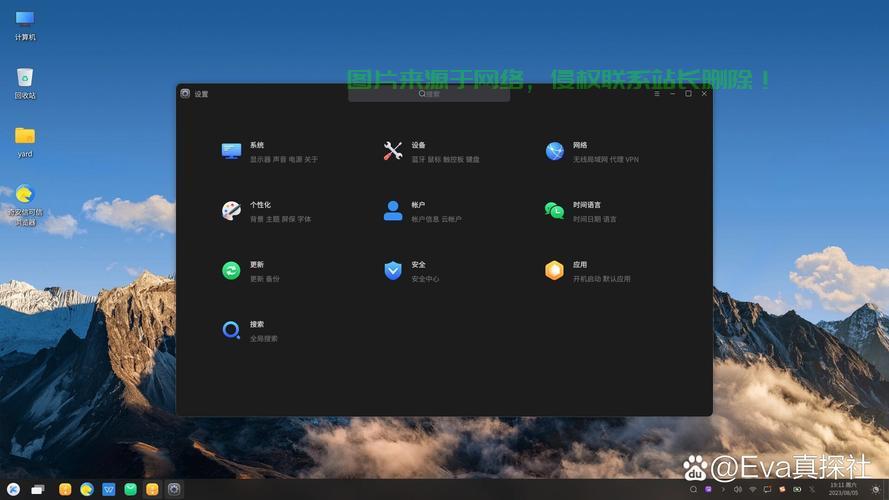Open the start menu in the taskbar
Screen dimensions: 889x500
point(14,489)
